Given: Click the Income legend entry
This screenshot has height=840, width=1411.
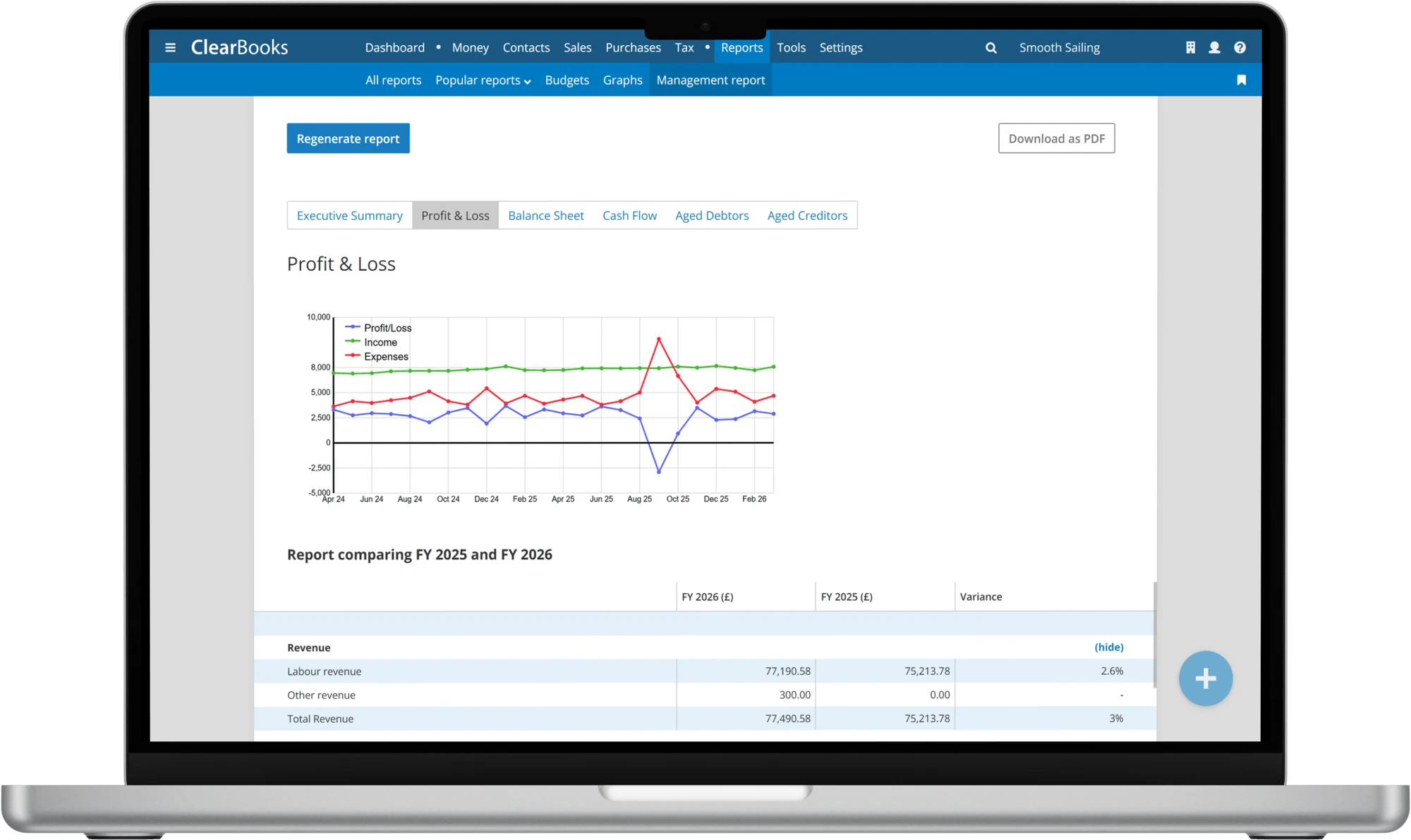Looking at the screenshot, I should [x=372, y=342].
